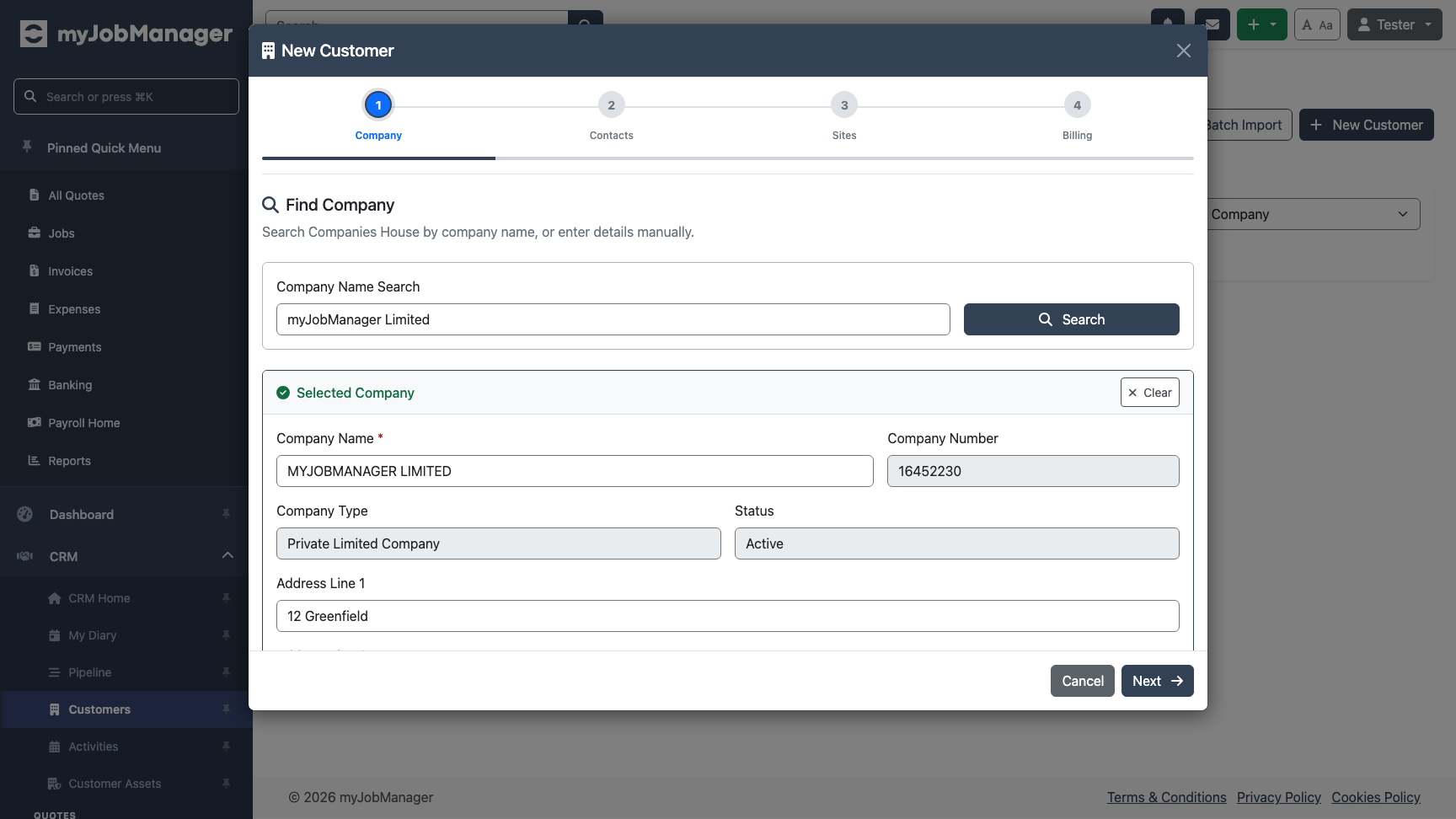Click the Payments card icon
1456x819 pixels.
pyautogui.click(x=34, y=346)
